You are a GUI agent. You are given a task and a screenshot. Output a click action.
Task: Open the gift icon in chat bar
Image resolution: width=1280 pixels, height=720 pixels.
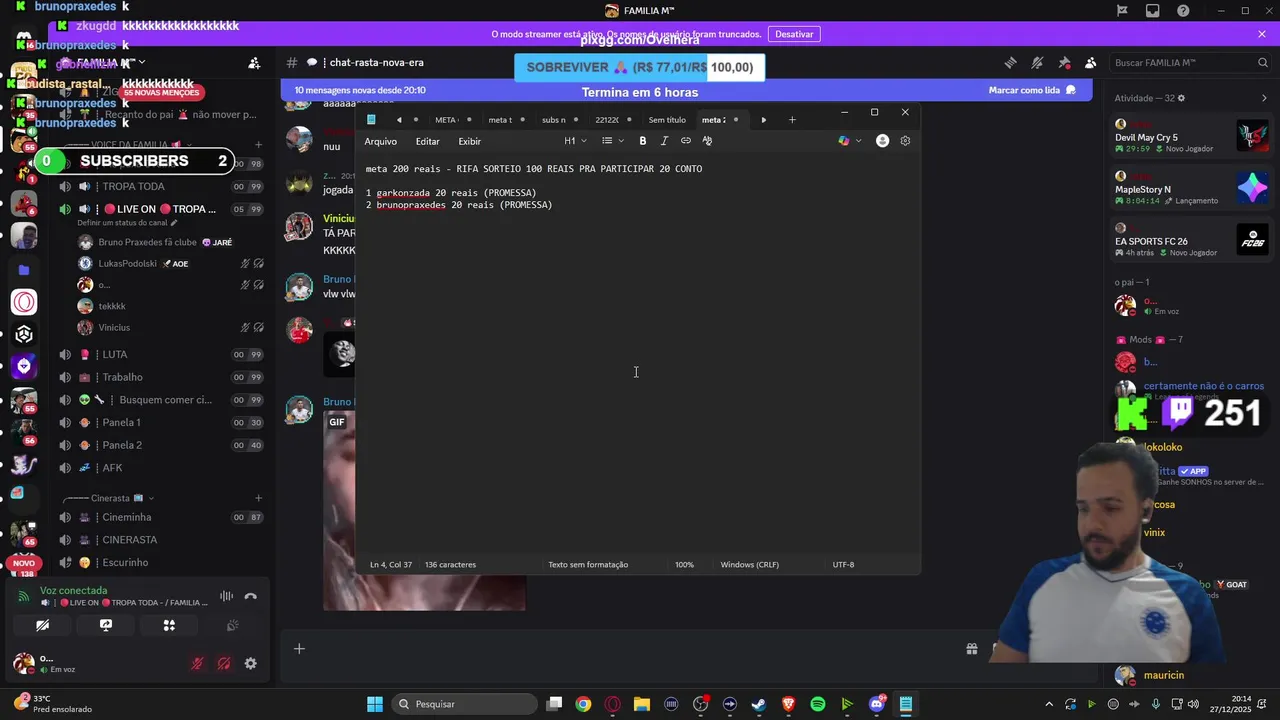click(x=971, y=649)
